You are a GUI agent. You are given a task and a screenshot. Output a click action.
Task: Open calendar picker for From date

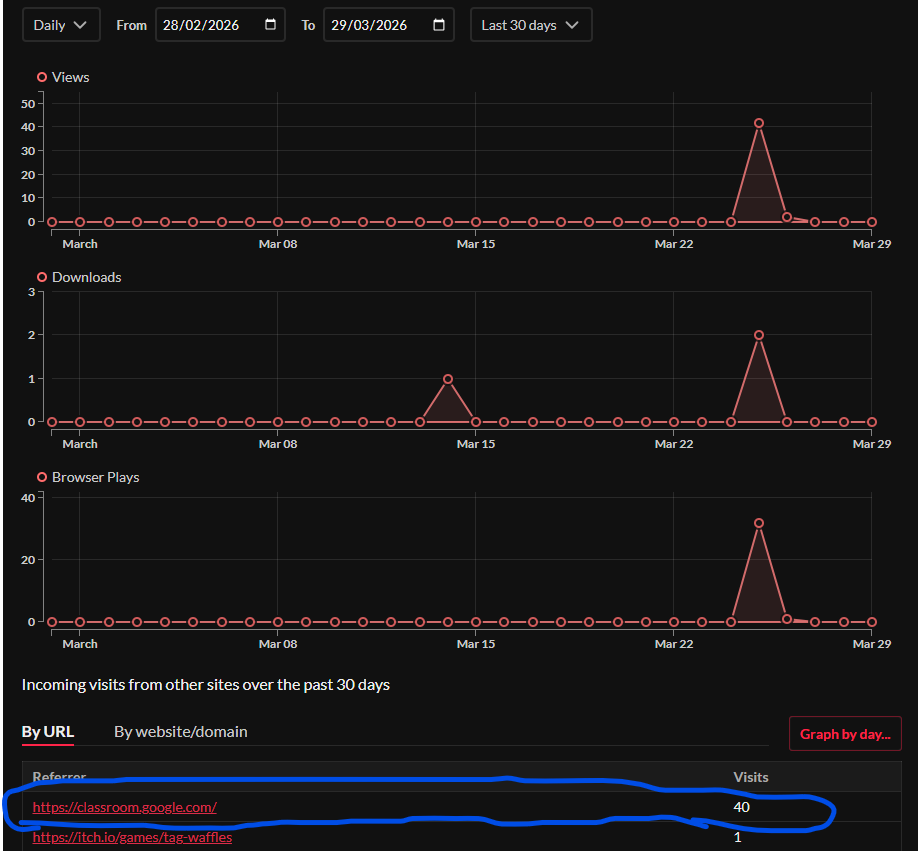(270, 25)
